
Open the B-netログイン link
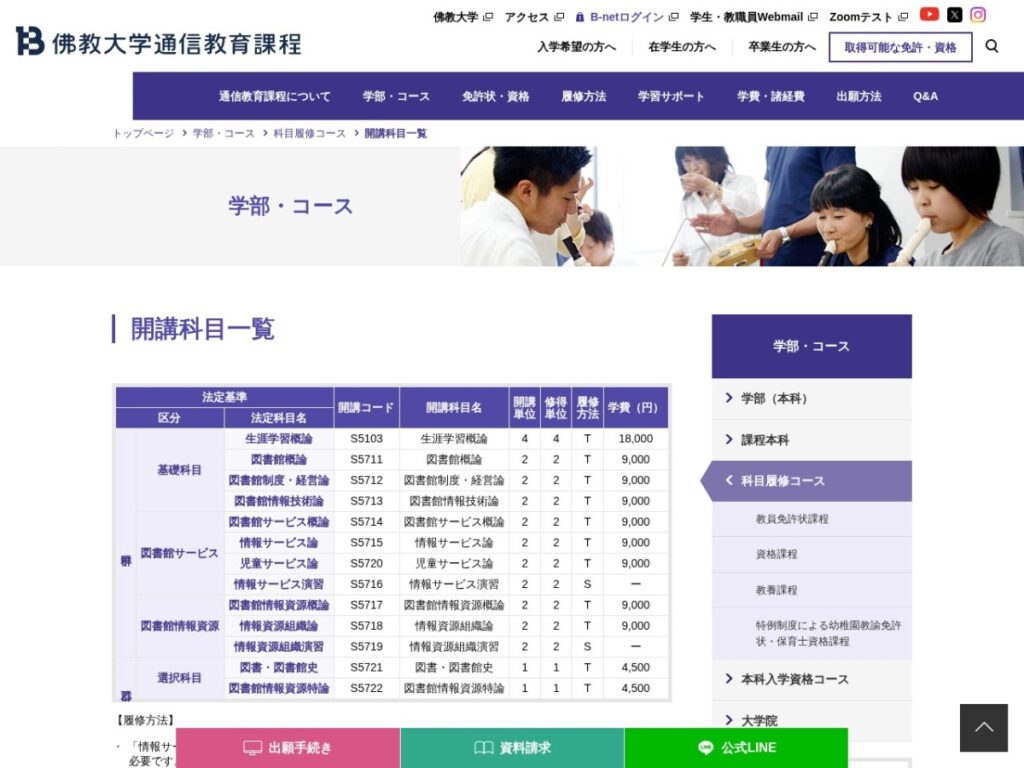pos(627,17)
